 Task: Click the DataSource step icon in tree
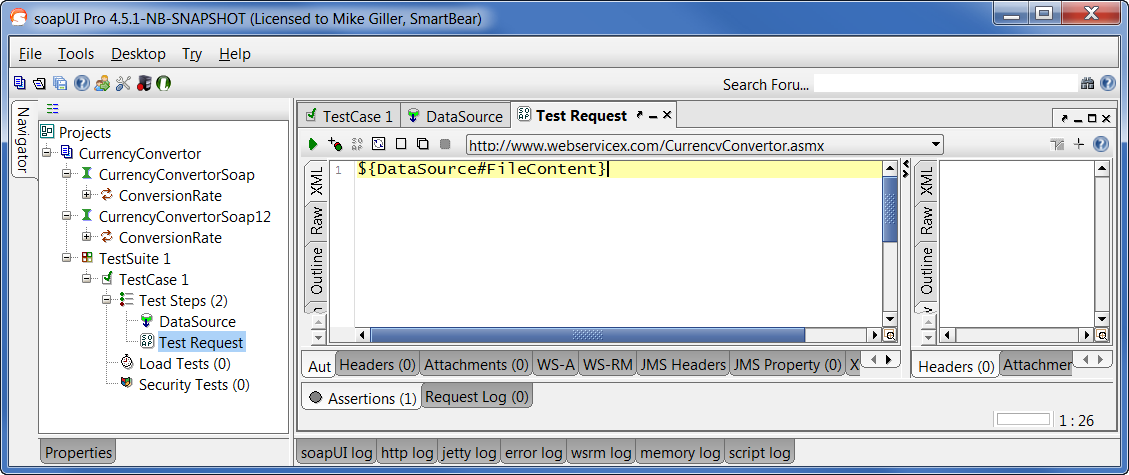coord(147,321)
